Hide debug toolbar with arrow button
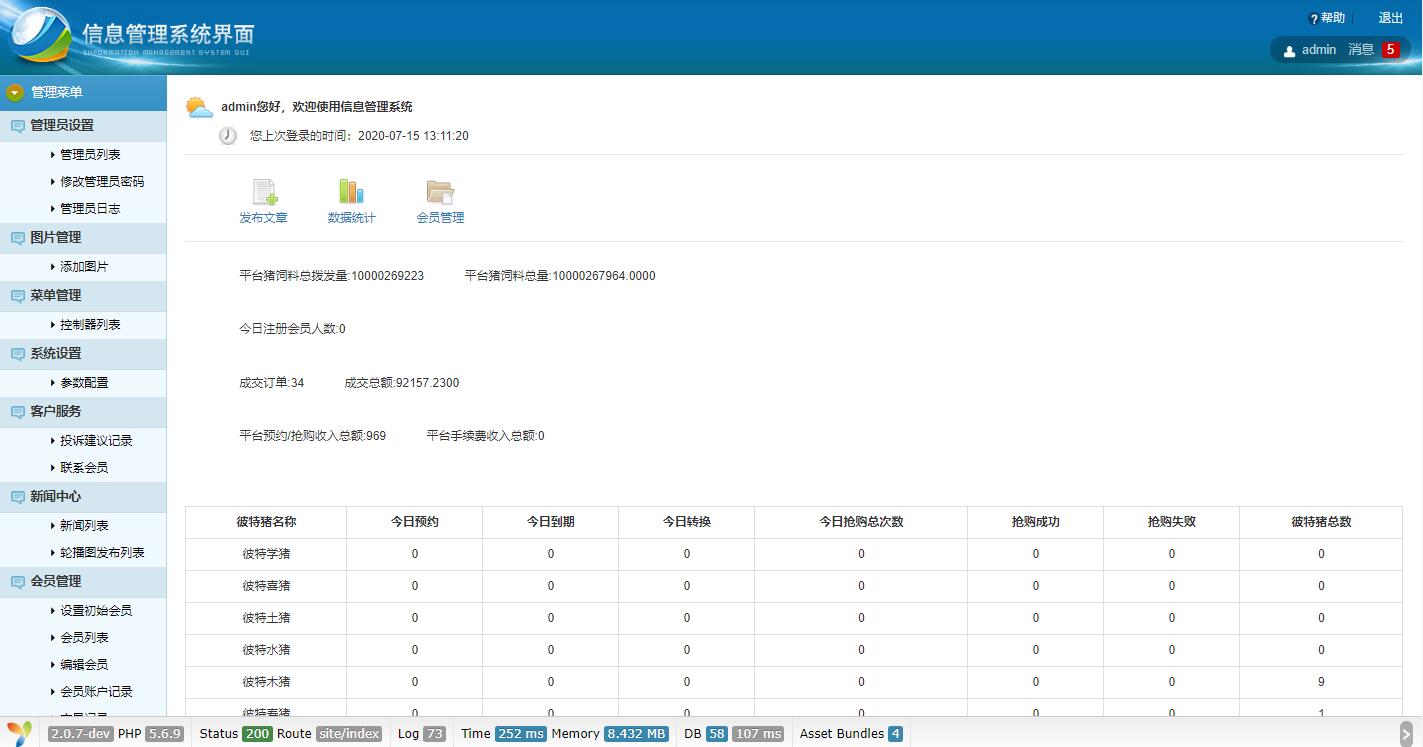 coord(1405,733)
